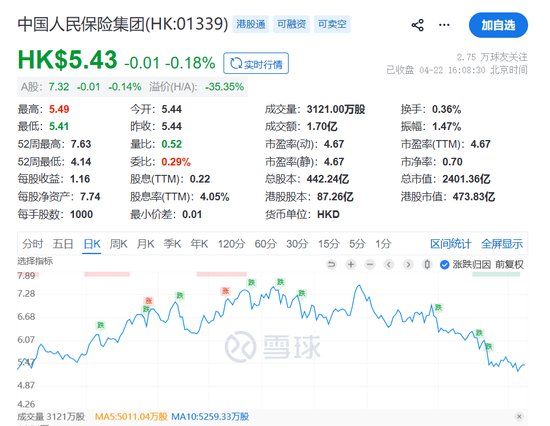Viewport: 550px width, 426px height.
Task: Open the 全屏显示 link
Action: [502, 244]
